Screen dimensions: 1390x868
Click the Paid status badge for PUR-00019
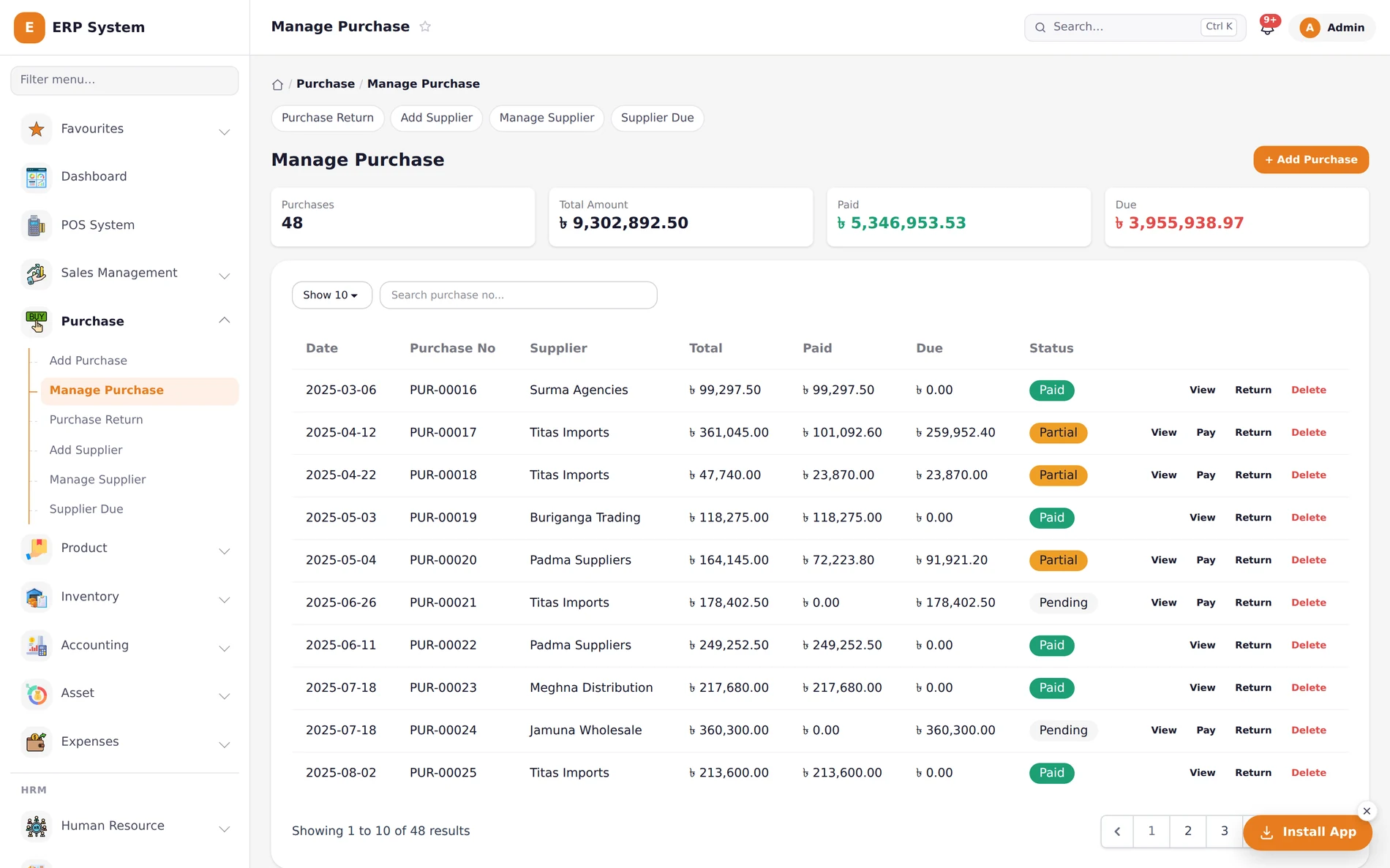click(x=1051, y=518)
